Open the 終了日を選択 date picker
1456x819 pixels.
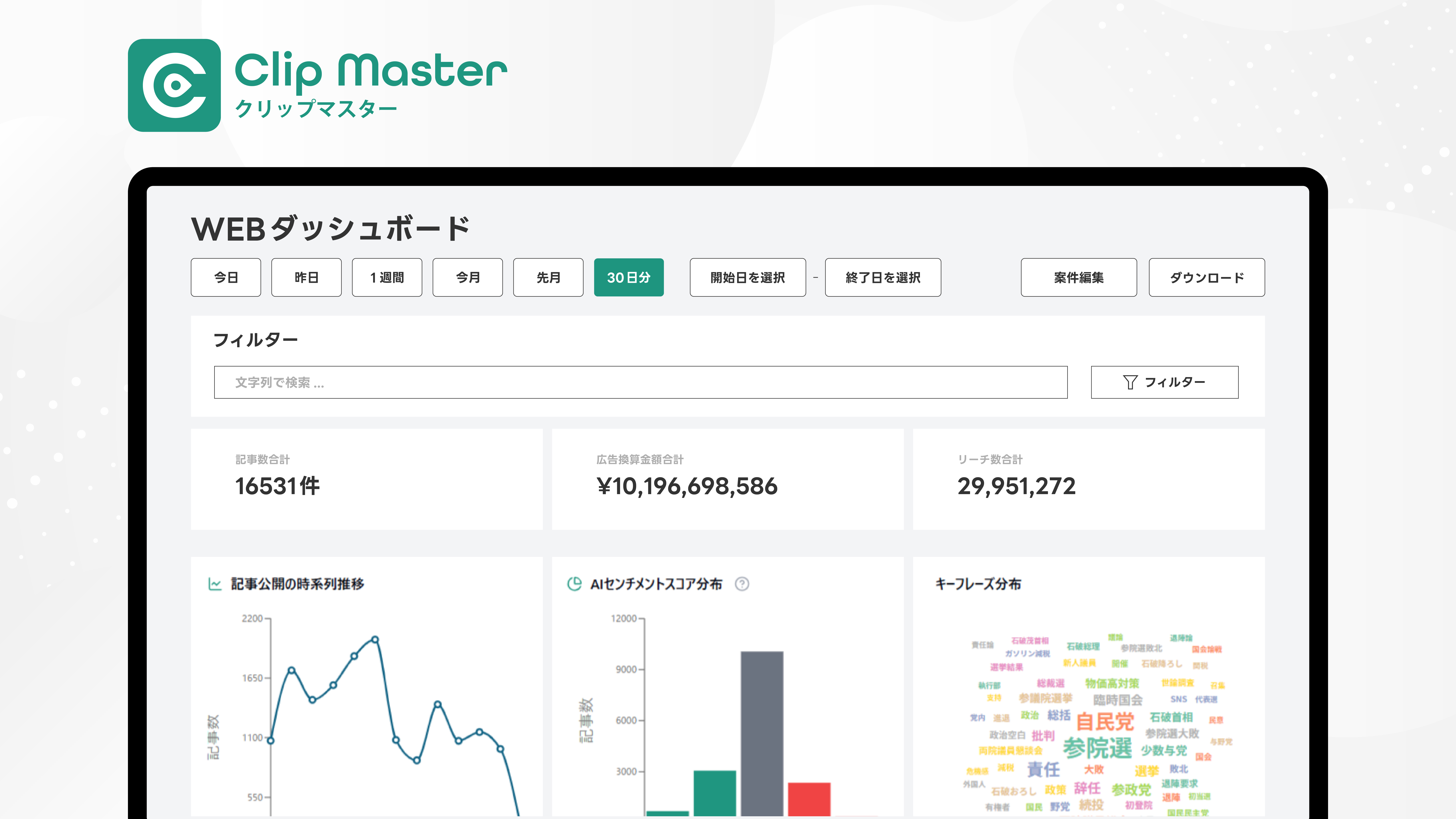[x=883, y=278]
